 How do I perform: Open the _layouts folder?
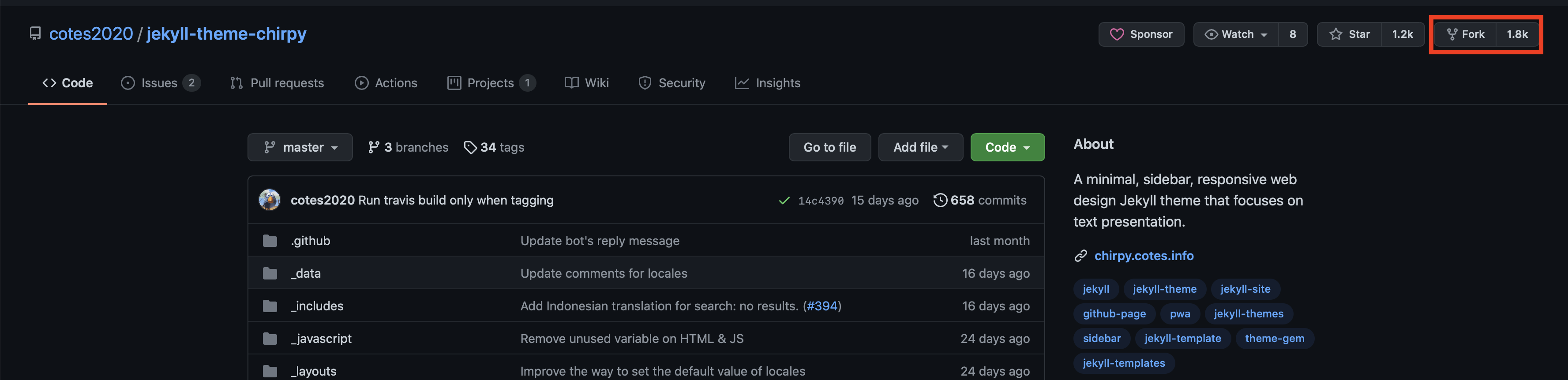click(313, 371)
